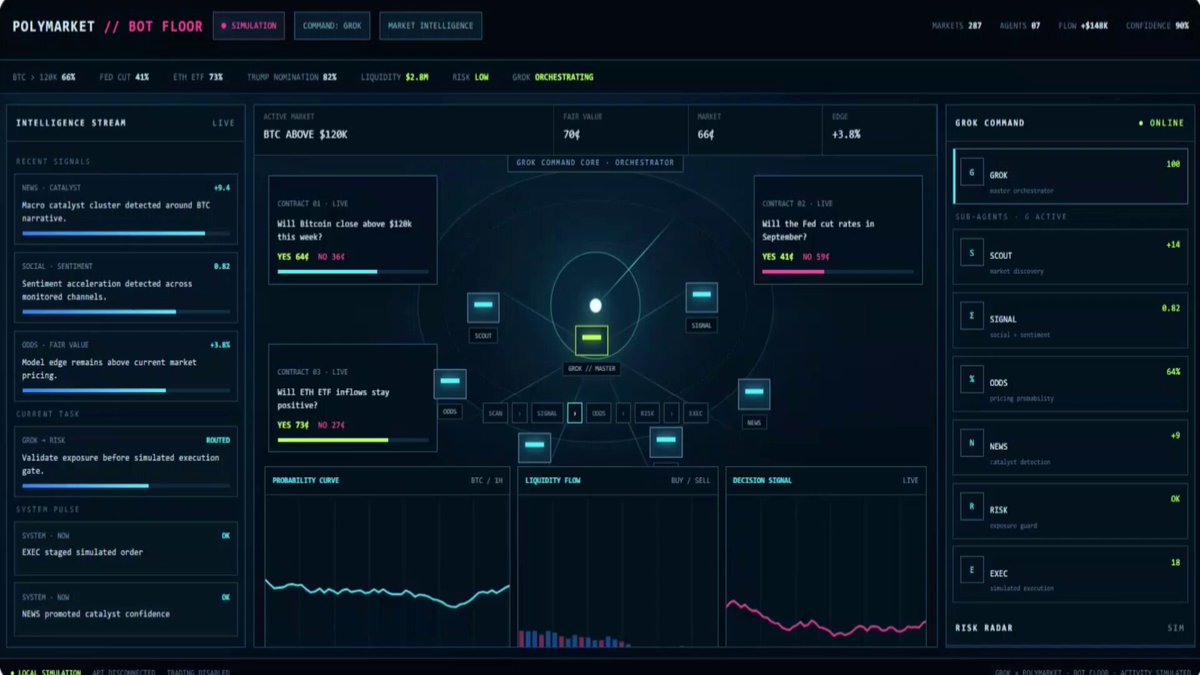Viewport: 1200px width, 675px height.
Task: Select the ODDS pipeline step
Action: [598, 413]
